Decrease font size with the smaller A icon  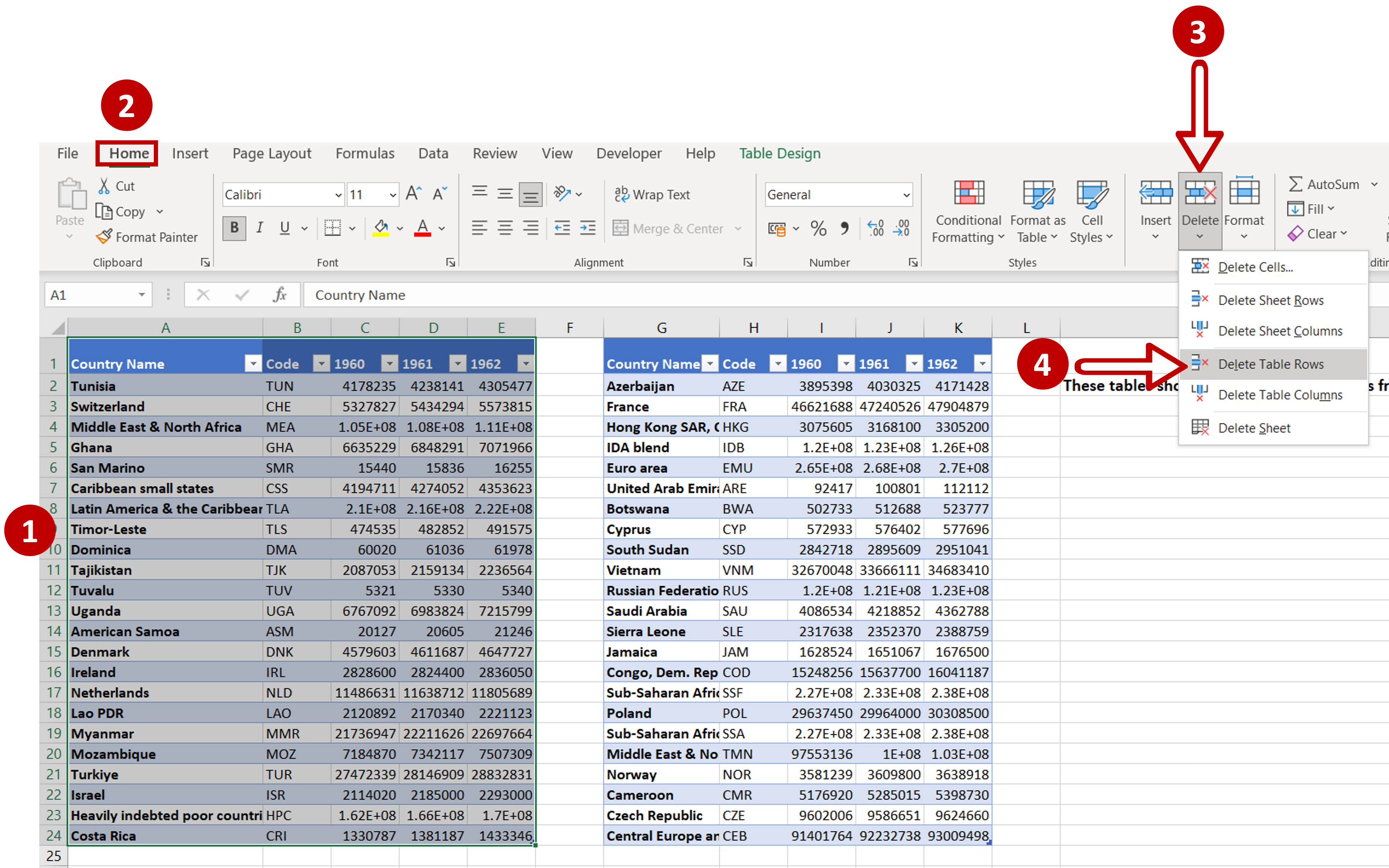439,194
